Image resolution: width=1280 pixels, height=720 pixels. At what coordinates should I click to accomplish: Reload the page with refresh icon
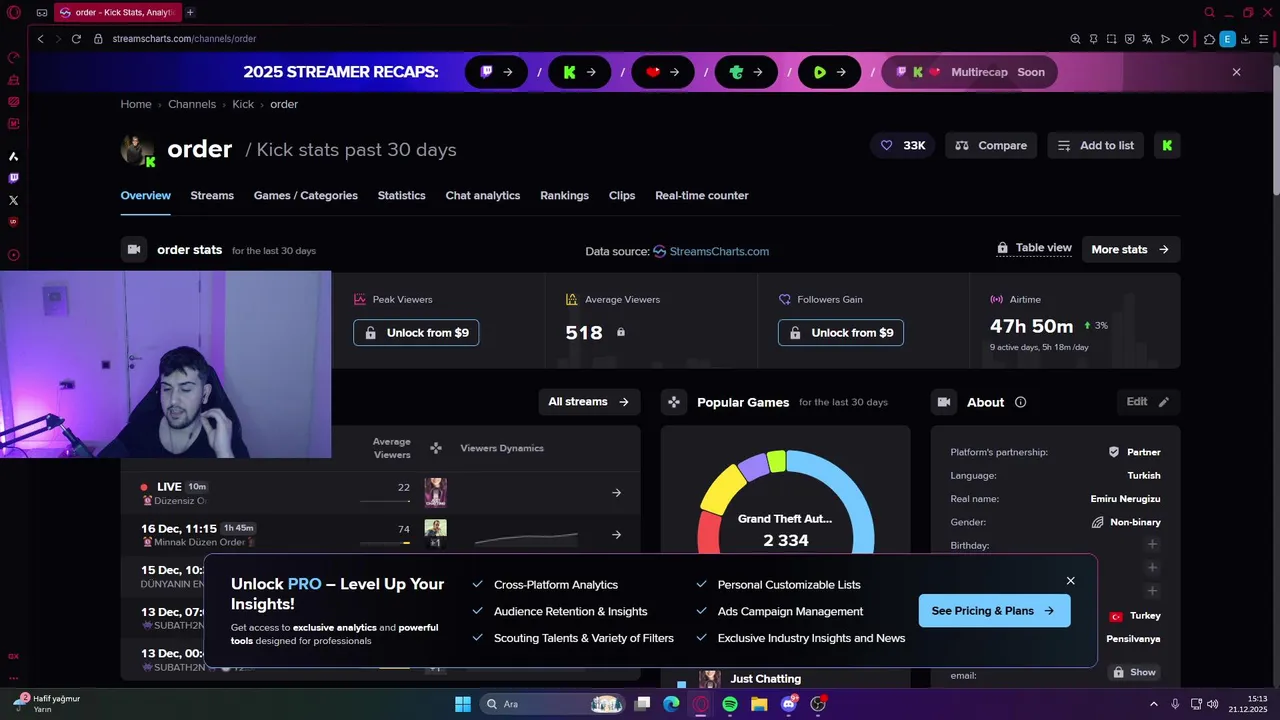(76, 39)
